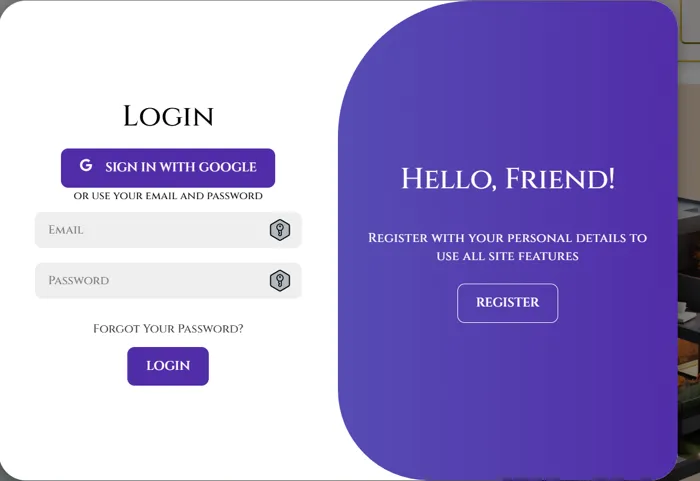Click the 'use all site features' text
The width and height of the screenshot is (700, 481).
point(508,256)
